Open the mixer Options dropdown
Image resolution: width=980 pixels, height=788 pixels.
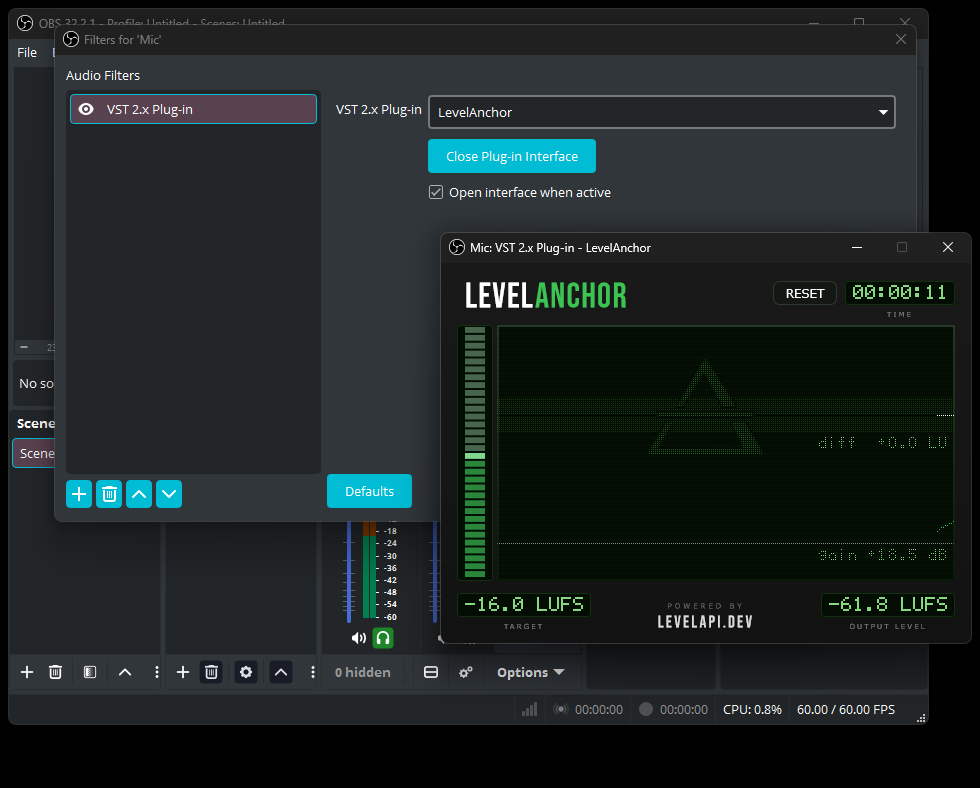[531, 672]
